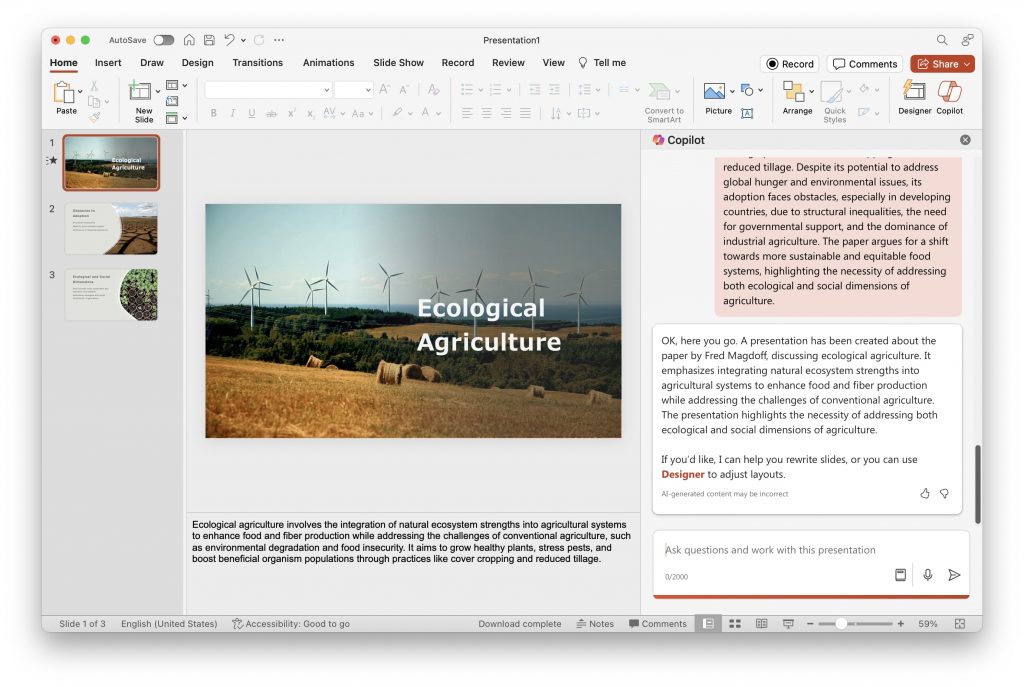Open the font name dropdown
The width and height of the screenshot is (1024, 687).
click(327, 90)
